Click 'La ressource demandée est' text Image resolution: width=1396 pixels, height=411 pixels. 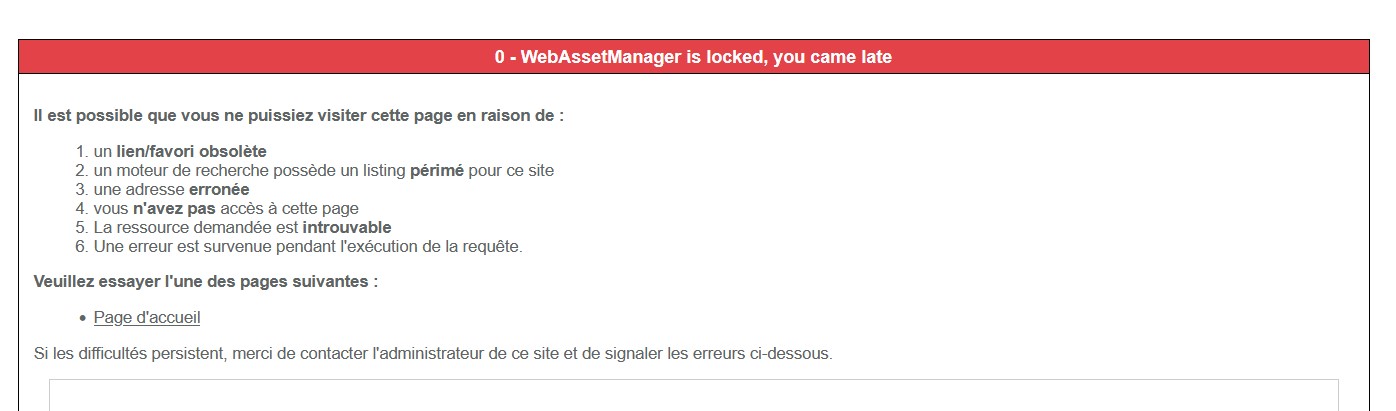(x=196, y=228)
